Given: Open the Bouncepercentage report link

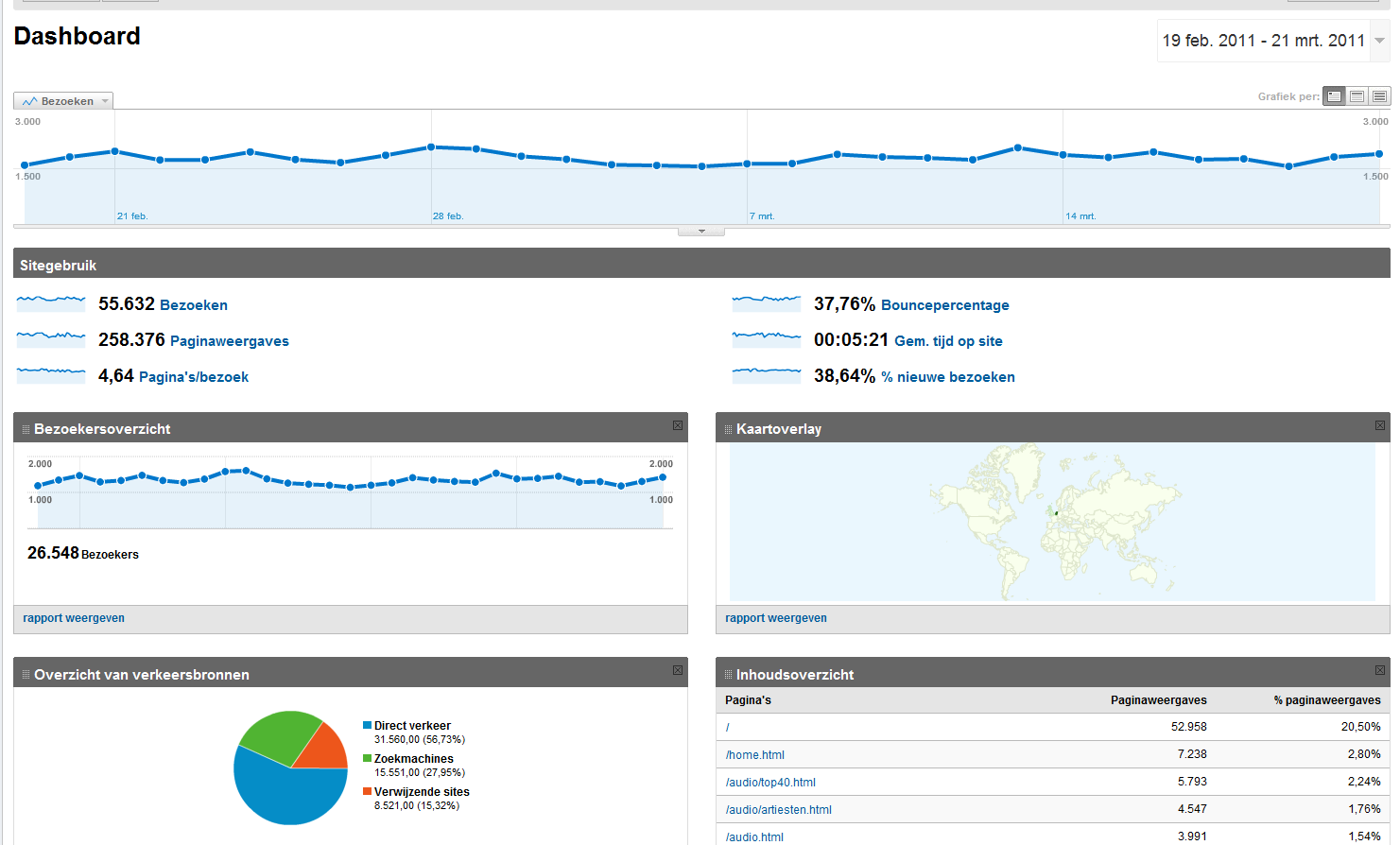Looking at the screenshot, I should (x=945, y=305).
